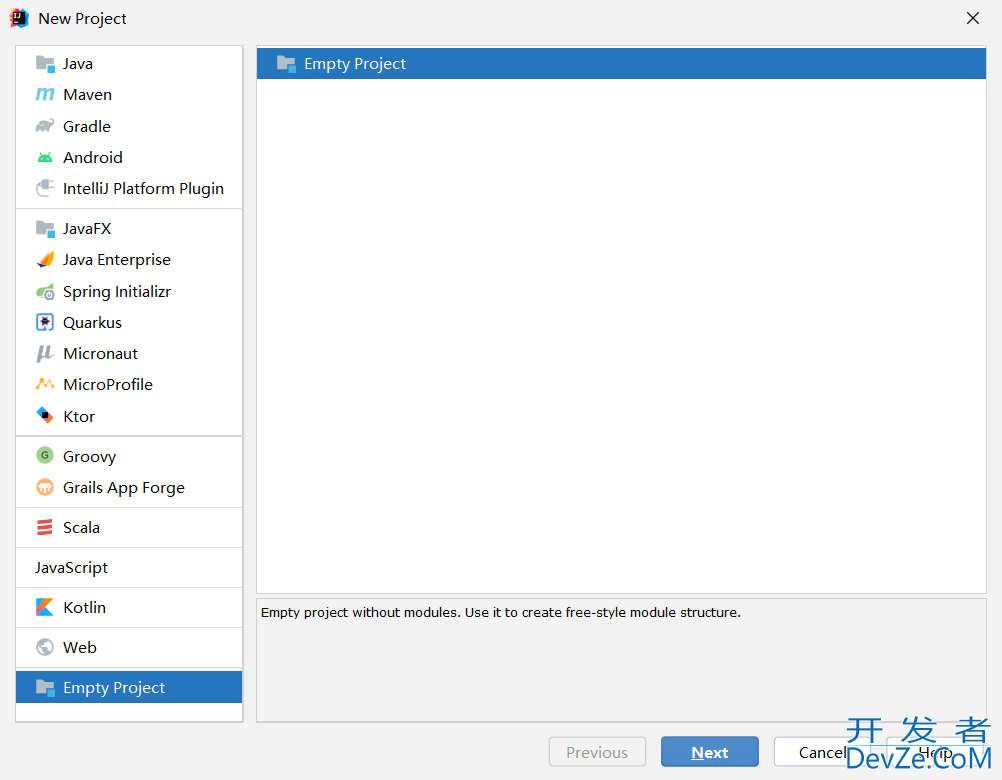Select JavaFX from the list
This screenshot has height=780, width=1002.
pos(87,229)
